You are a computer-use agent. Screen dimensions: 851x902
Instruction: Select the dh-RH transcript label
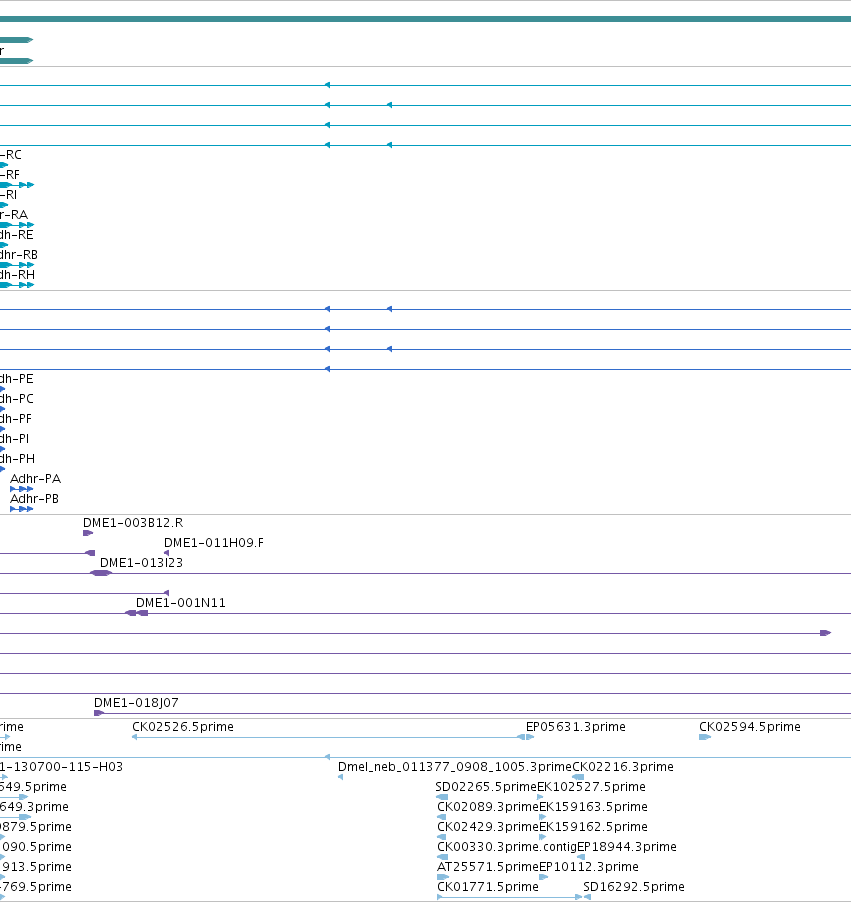[17, 275]
